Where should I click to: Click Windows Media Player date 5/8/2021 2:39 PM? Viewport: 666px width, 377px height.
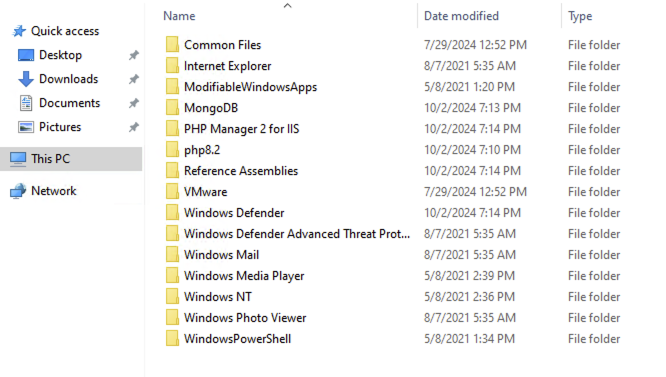coord(469,276)
